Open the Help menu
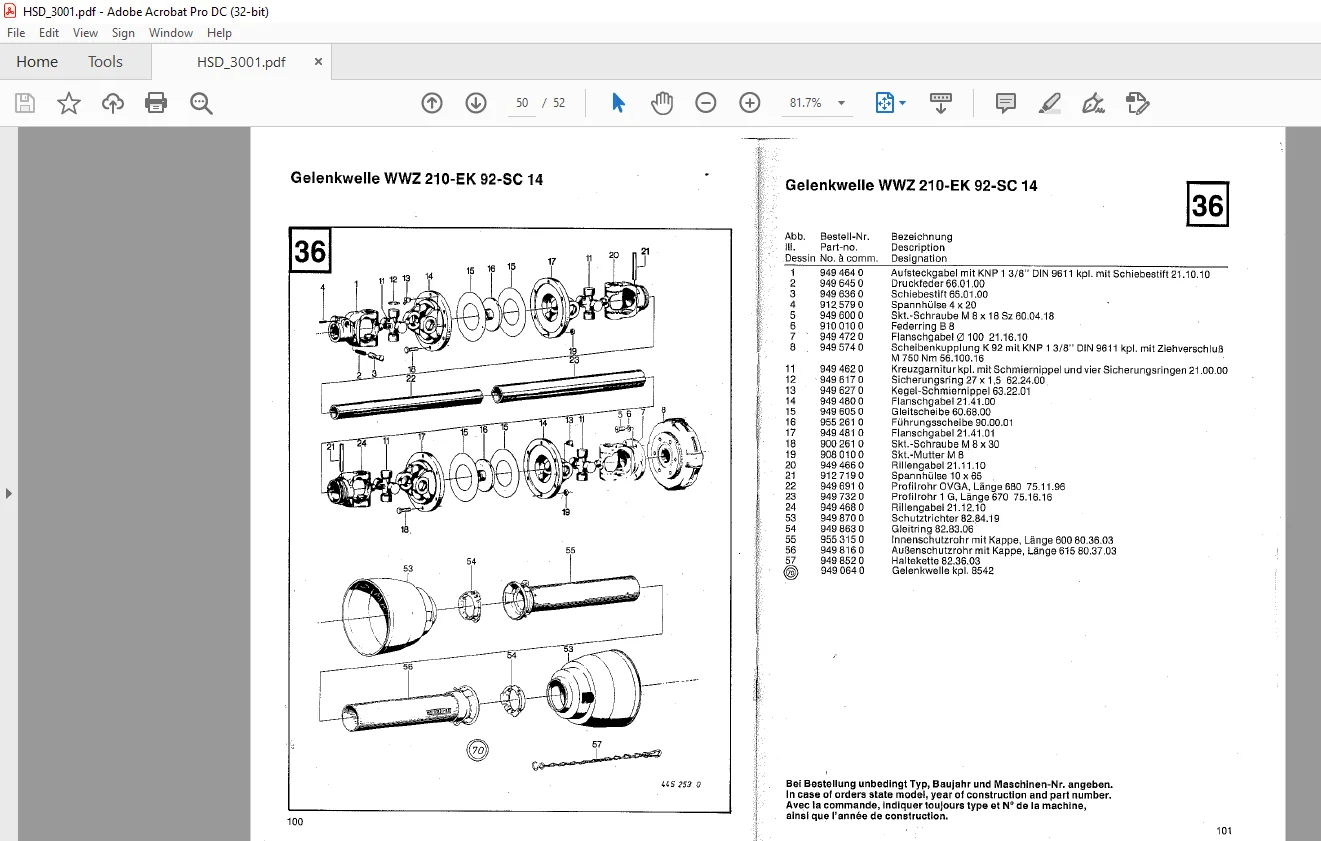 (219, 33)
